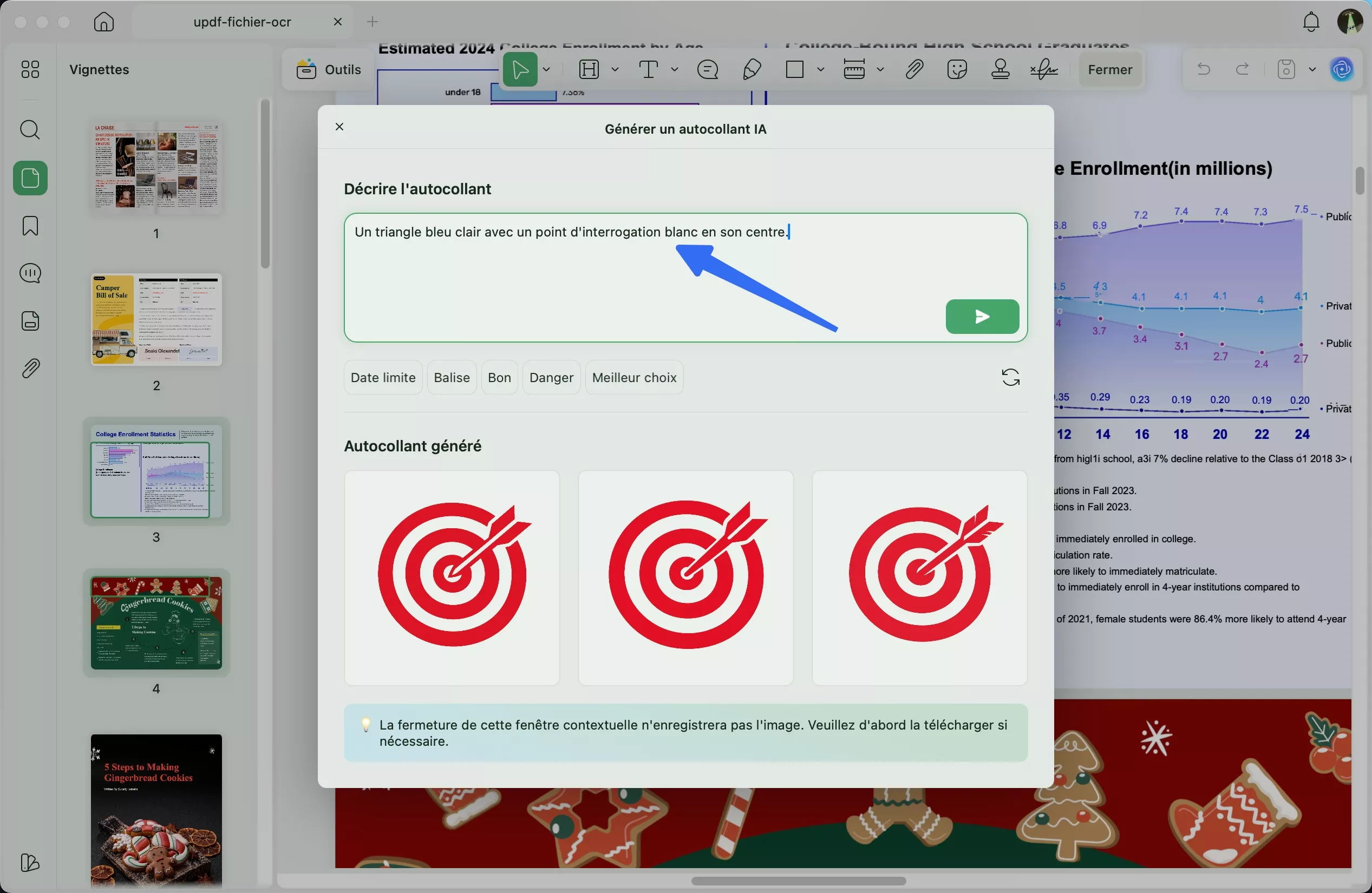
Task: Open notifications bell icon
Action: [1311, 22]
